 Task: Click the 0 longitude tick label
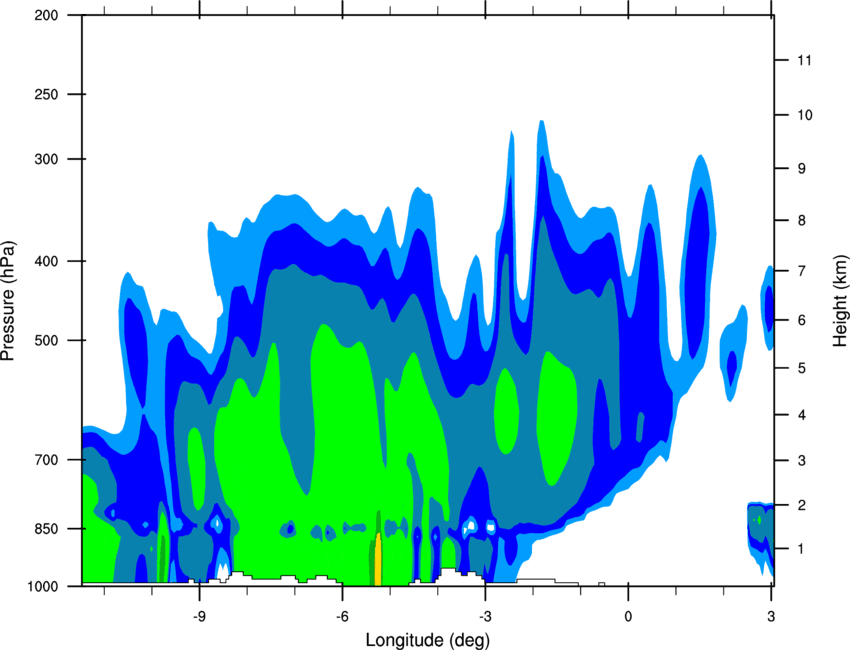coord(628,616)
